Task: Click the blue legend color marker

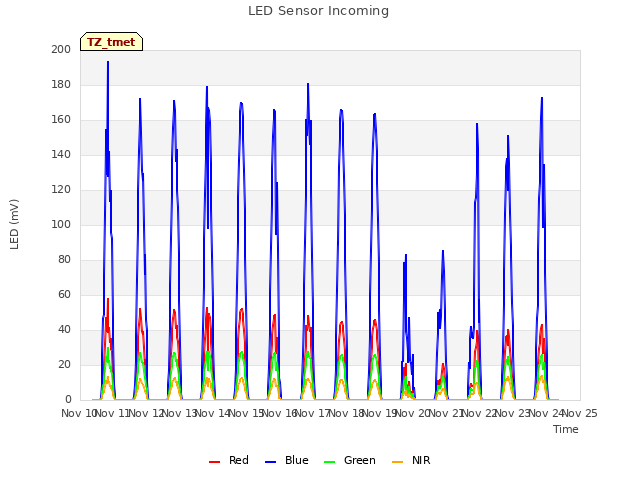Action: tap(271, 462)
